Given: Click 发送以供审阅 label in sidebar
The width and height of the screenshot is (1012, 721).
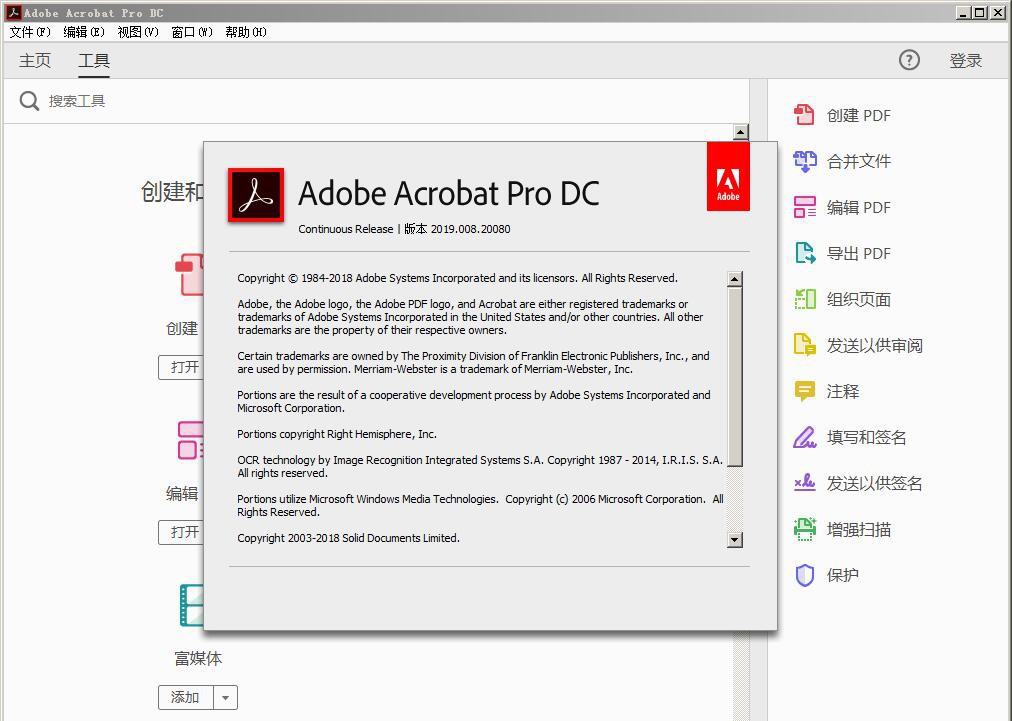Looking at the screenshot, I should 875,345.
